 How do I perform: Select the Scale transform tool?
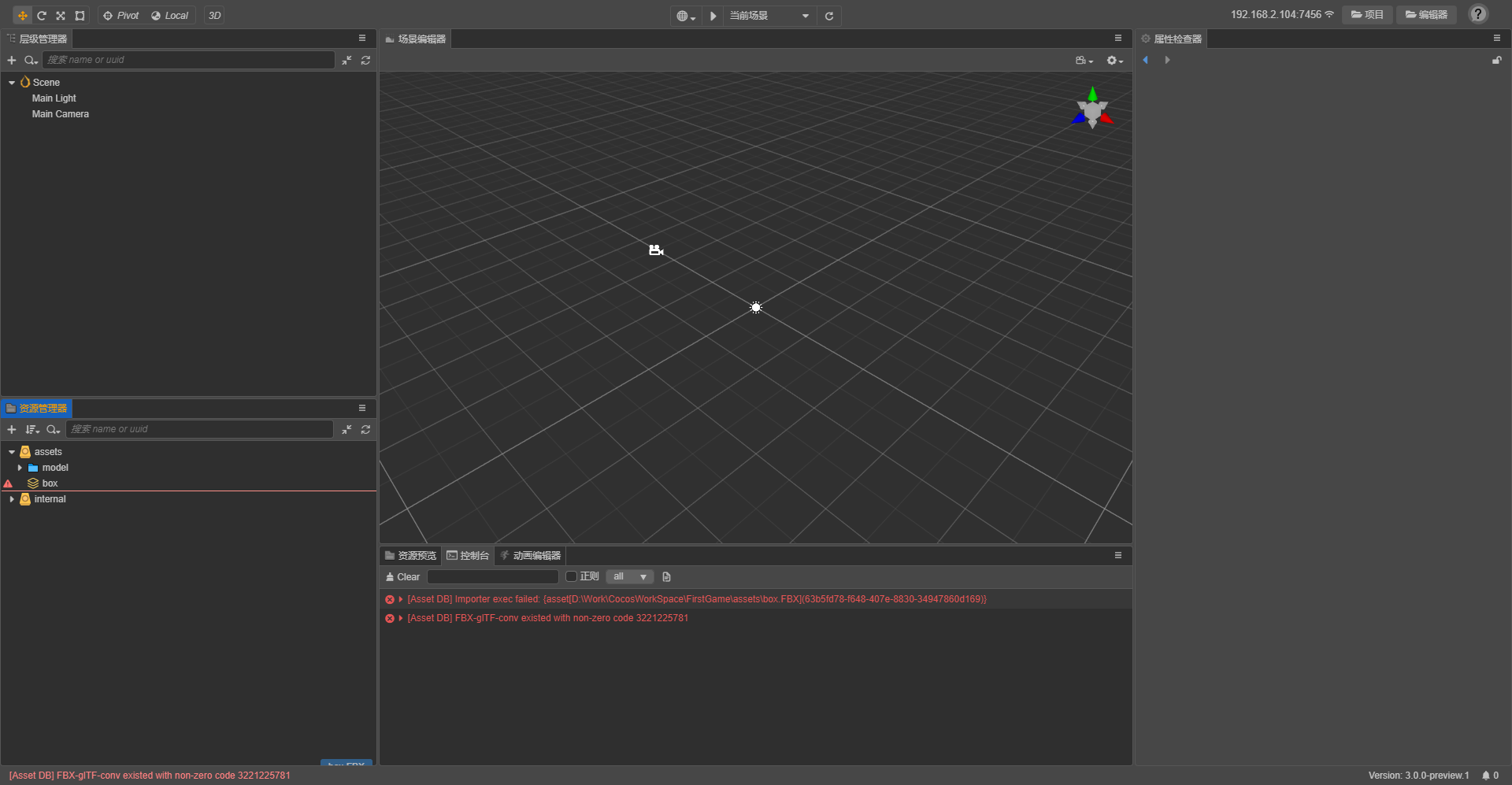pyautogui.click(x=61, y=16)
